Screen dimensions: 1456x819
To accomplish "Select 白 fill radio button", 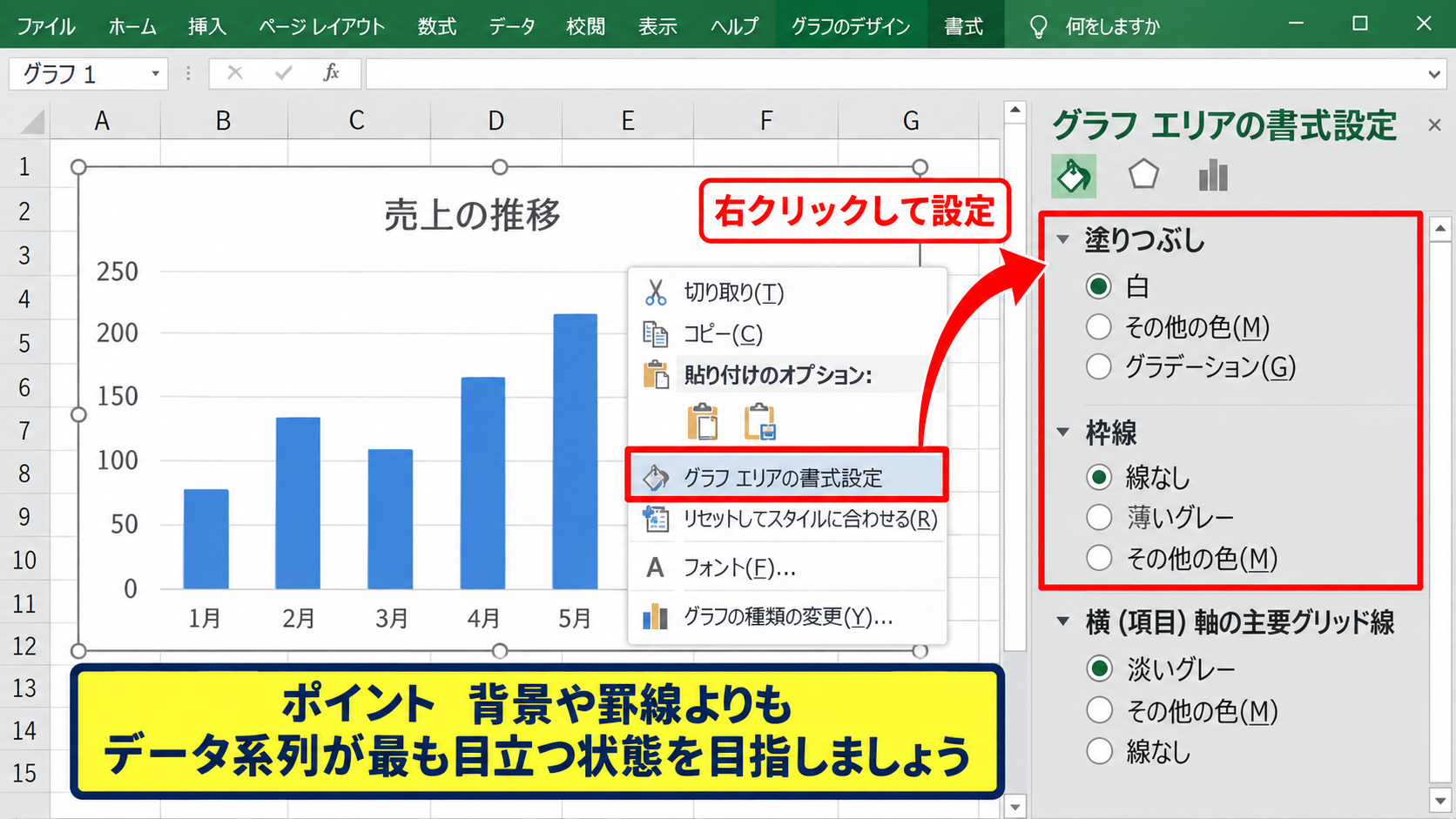I will pos(1099,285).
